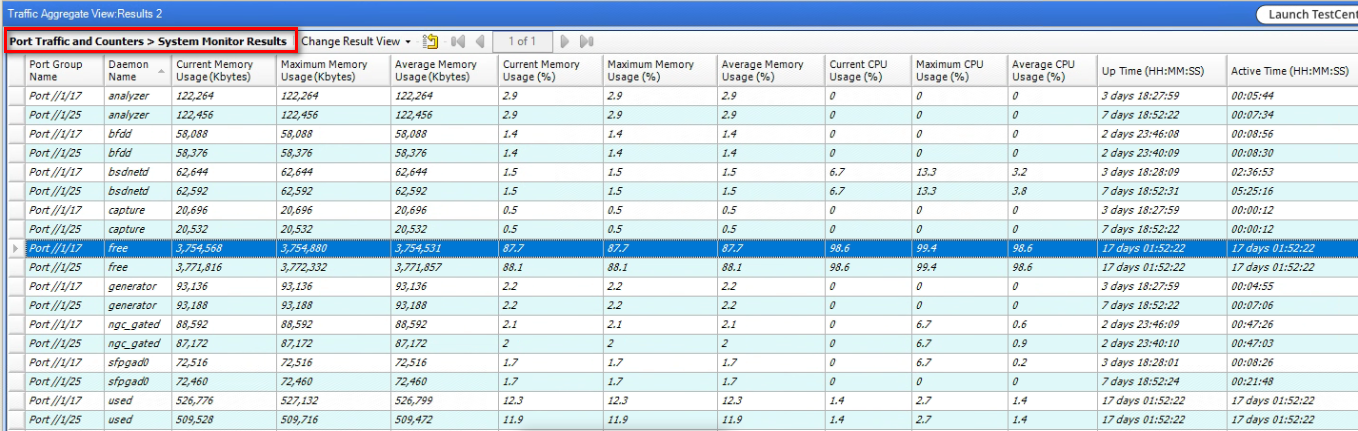
Task: Advance to the next results page
Action: (x=564, y=41)
